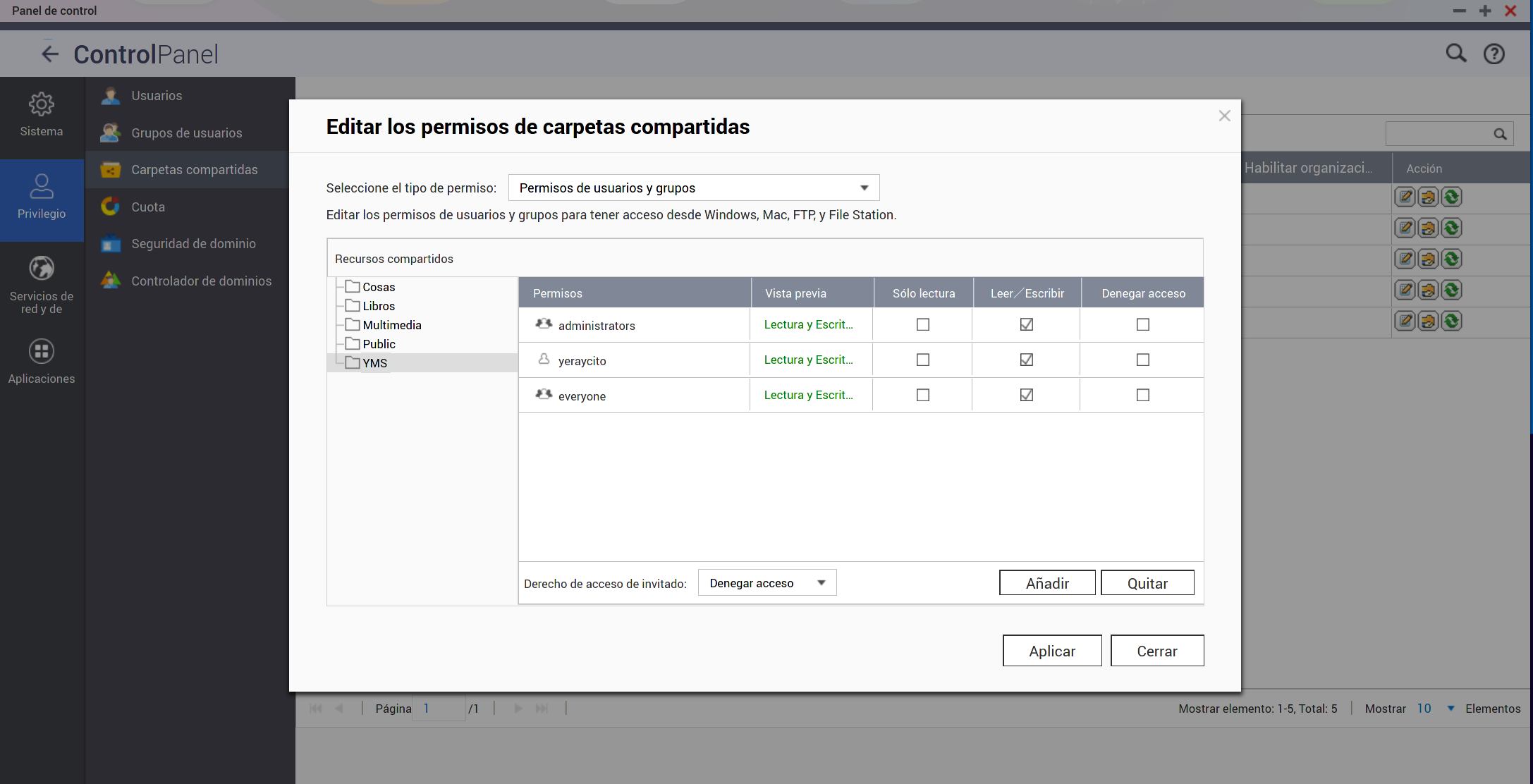The width and height of the screenshot is (1533, 784).
Task: Open the Aplicaciones grid icon
Action: [x=41, y=351]
